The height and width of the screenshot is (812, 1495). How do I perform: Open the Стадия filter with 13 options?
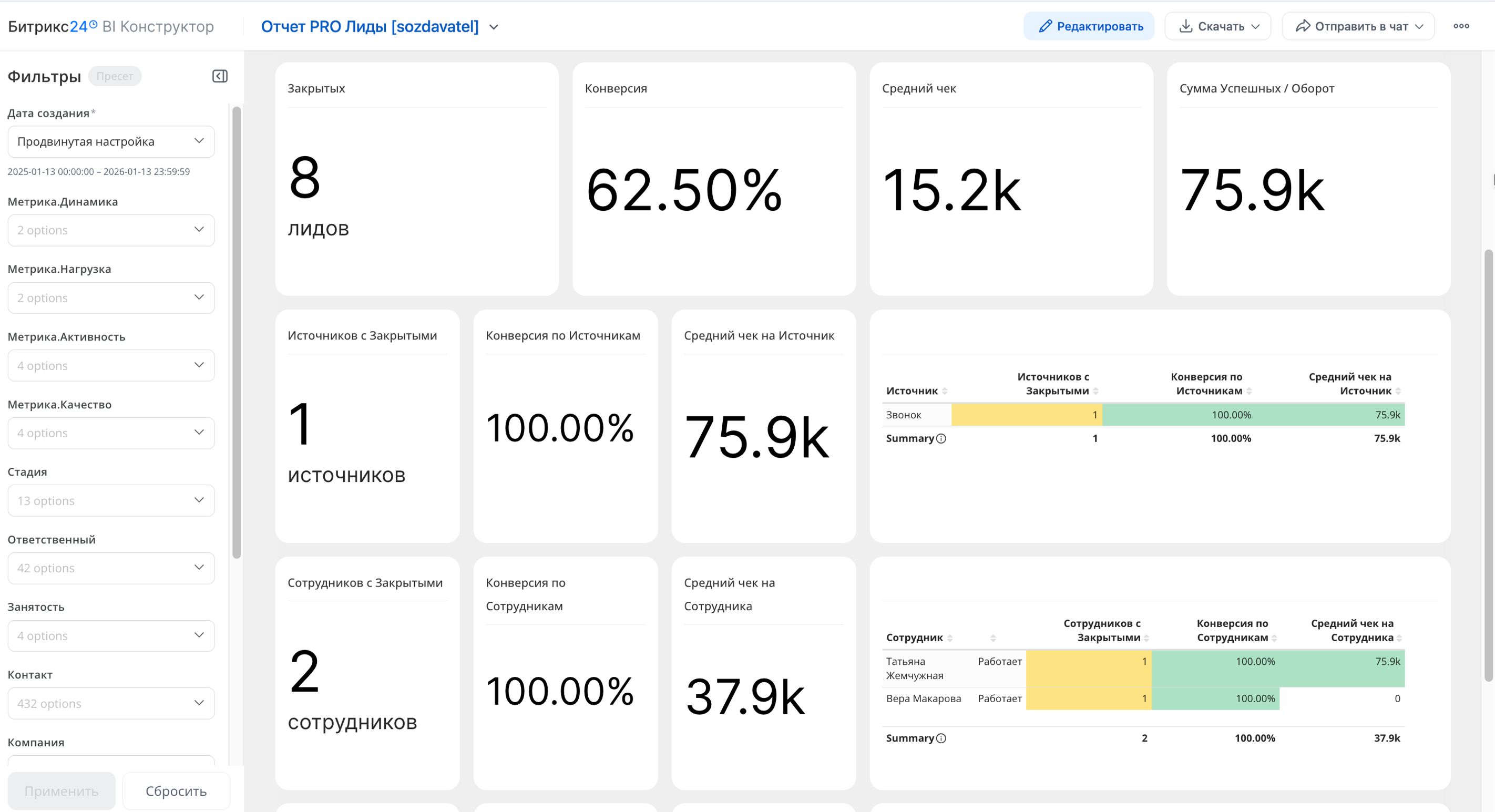click(x=111, y=500)
